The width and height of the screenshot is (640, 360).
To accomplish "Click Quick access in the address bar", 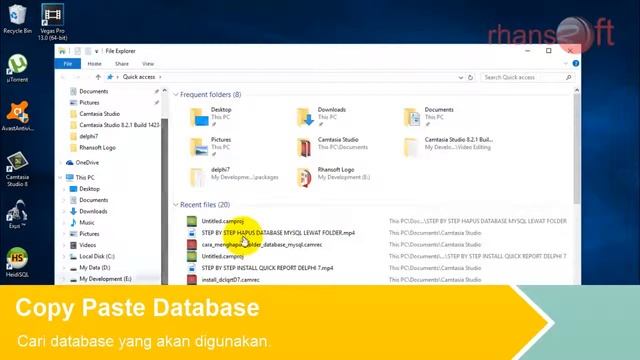I will click(139, 77).
